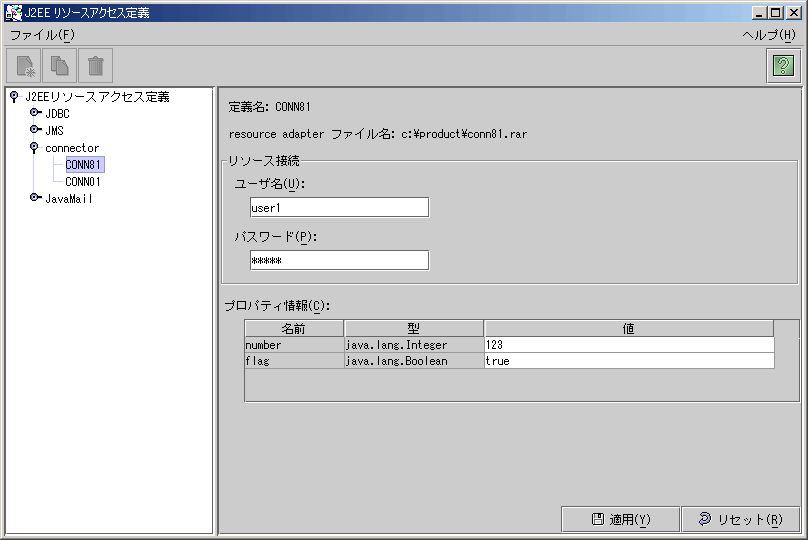Select CONN01 in the tree
The height and width of the screenshot is (540, 808).
[83, 181]
